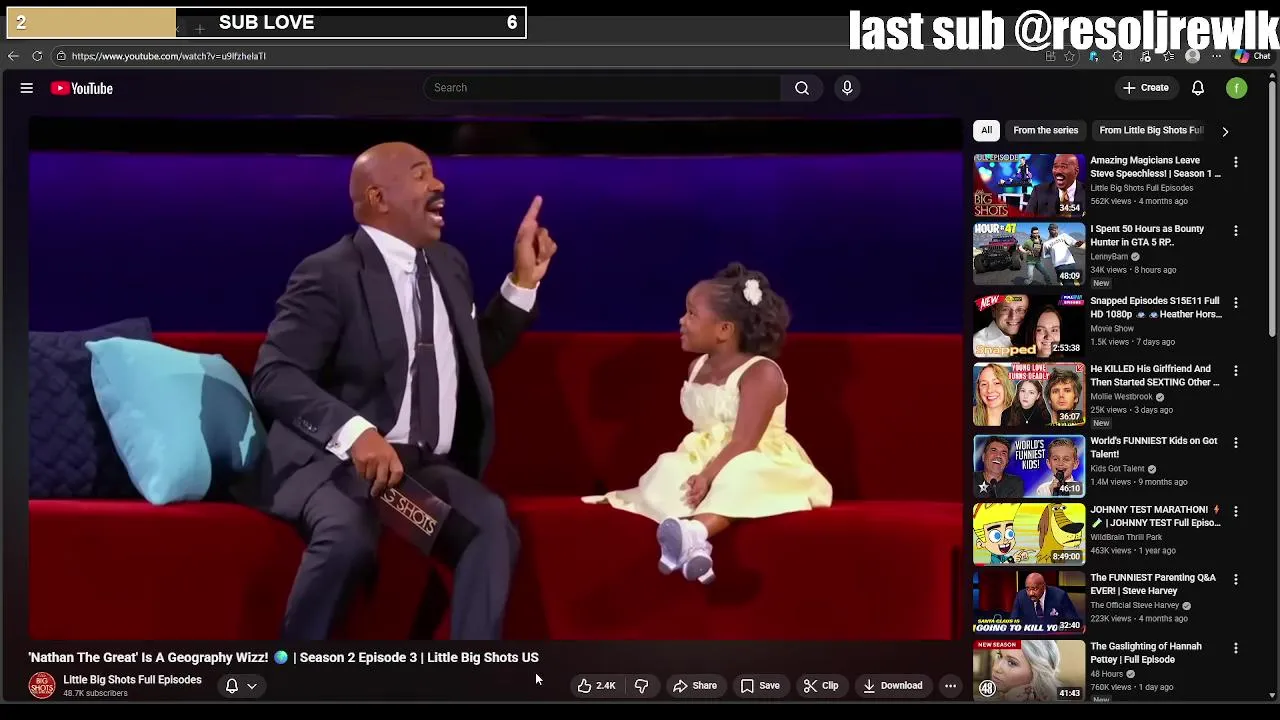The width and height of the screenshot is (1280, 720).
Task: Click the Create button
Action: (1145, 88)
